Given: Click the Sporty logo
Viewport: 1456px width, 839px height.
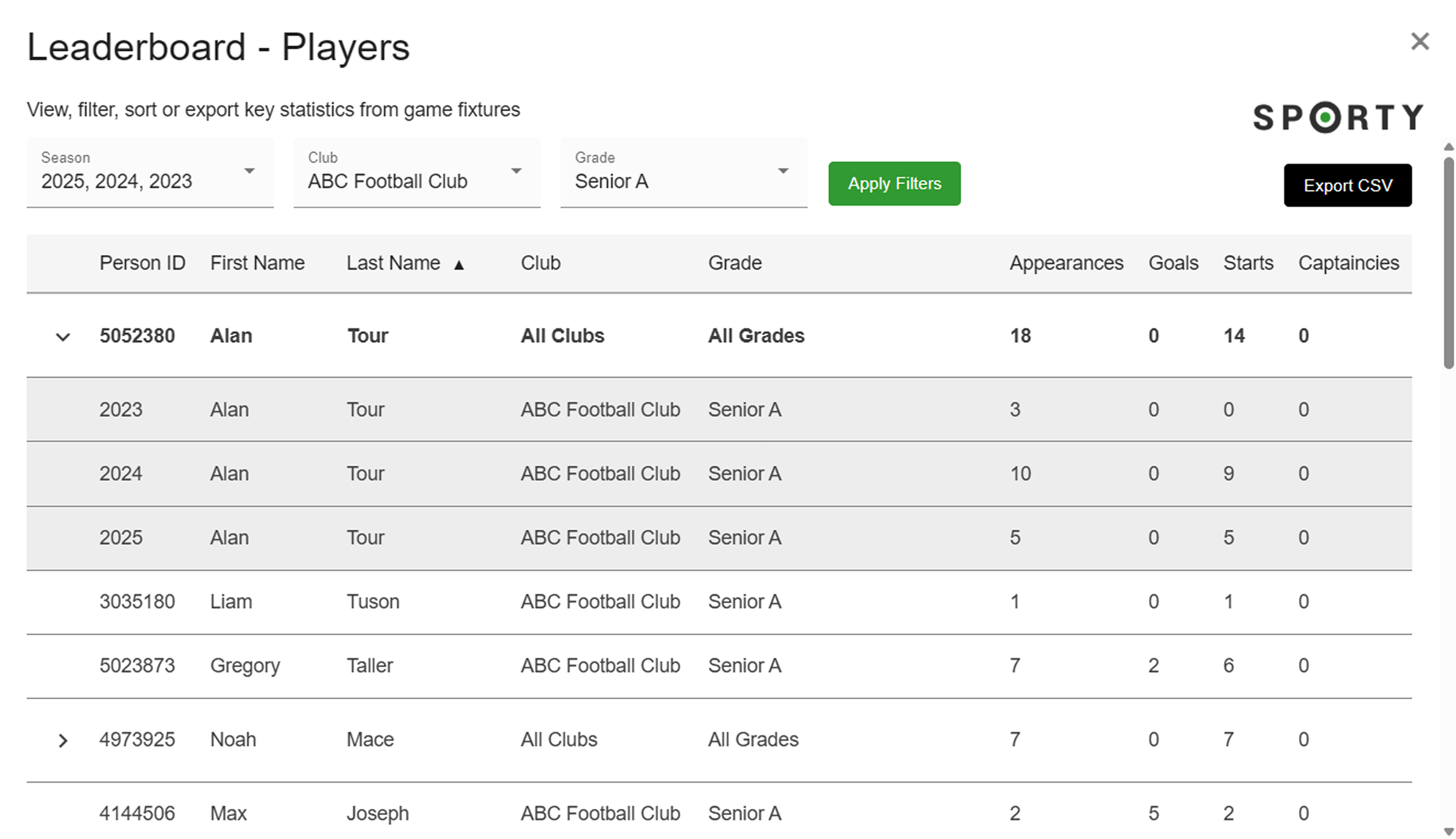Looking at the screenshot, I should (1338, 117).
